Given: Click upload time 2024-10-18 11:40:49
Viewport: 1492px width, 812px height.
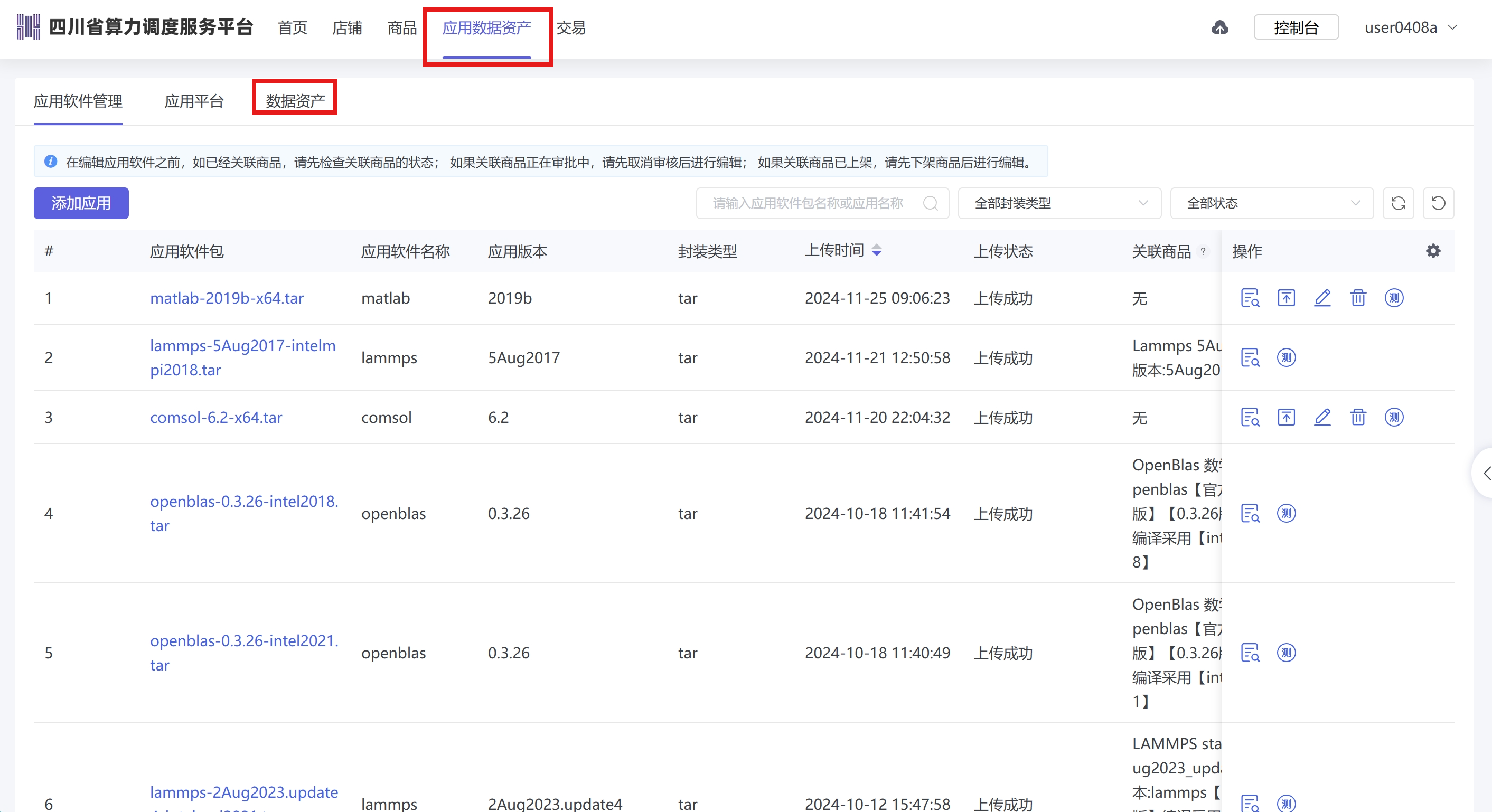Looking at the screenshot, I should pos(877,653).
